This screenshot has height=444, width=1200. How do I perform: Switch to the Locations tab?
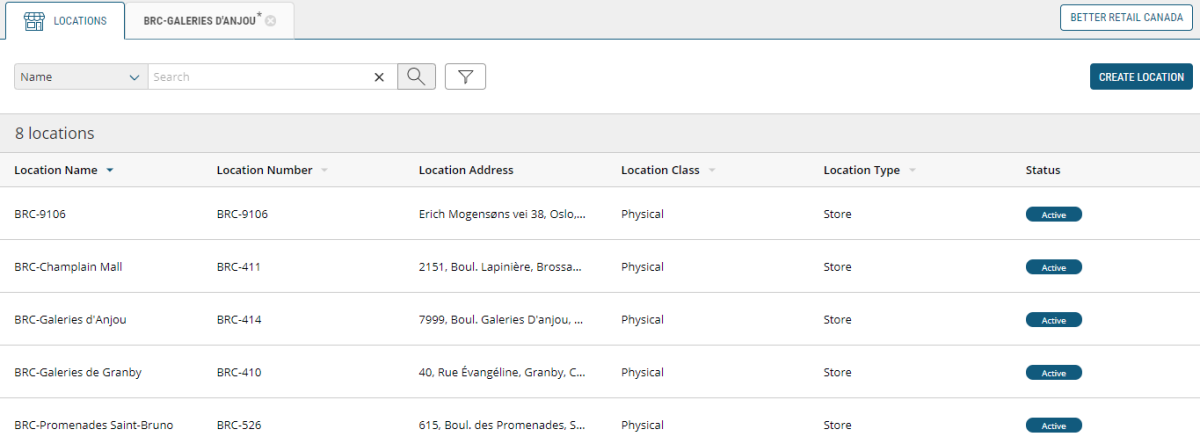80,21
